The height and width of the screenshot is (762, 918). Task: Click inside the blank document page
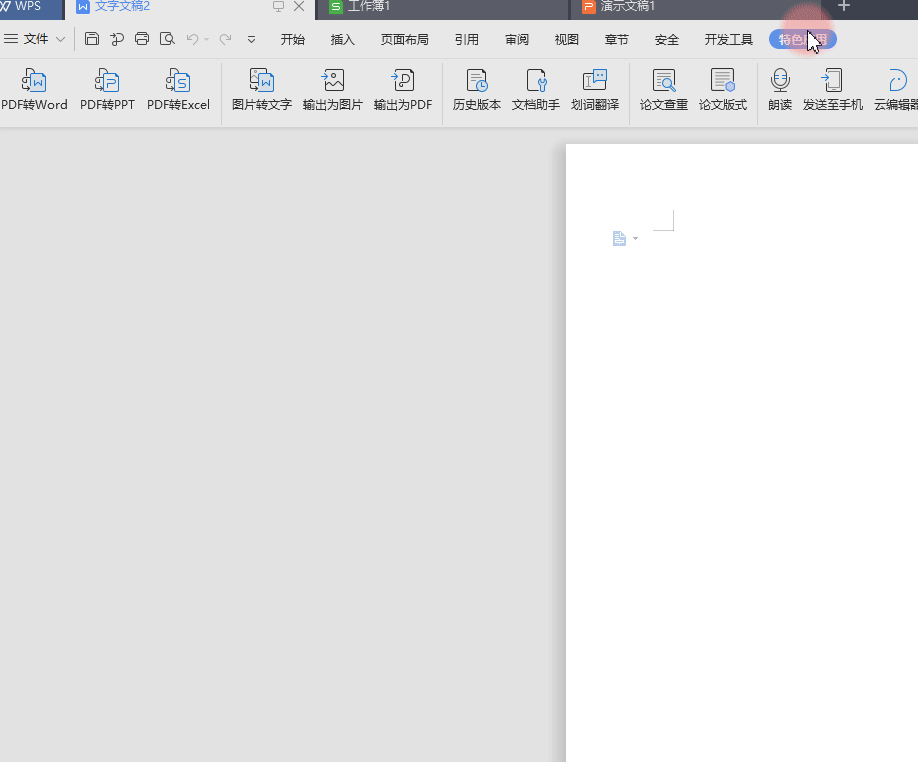coord(742,453)
